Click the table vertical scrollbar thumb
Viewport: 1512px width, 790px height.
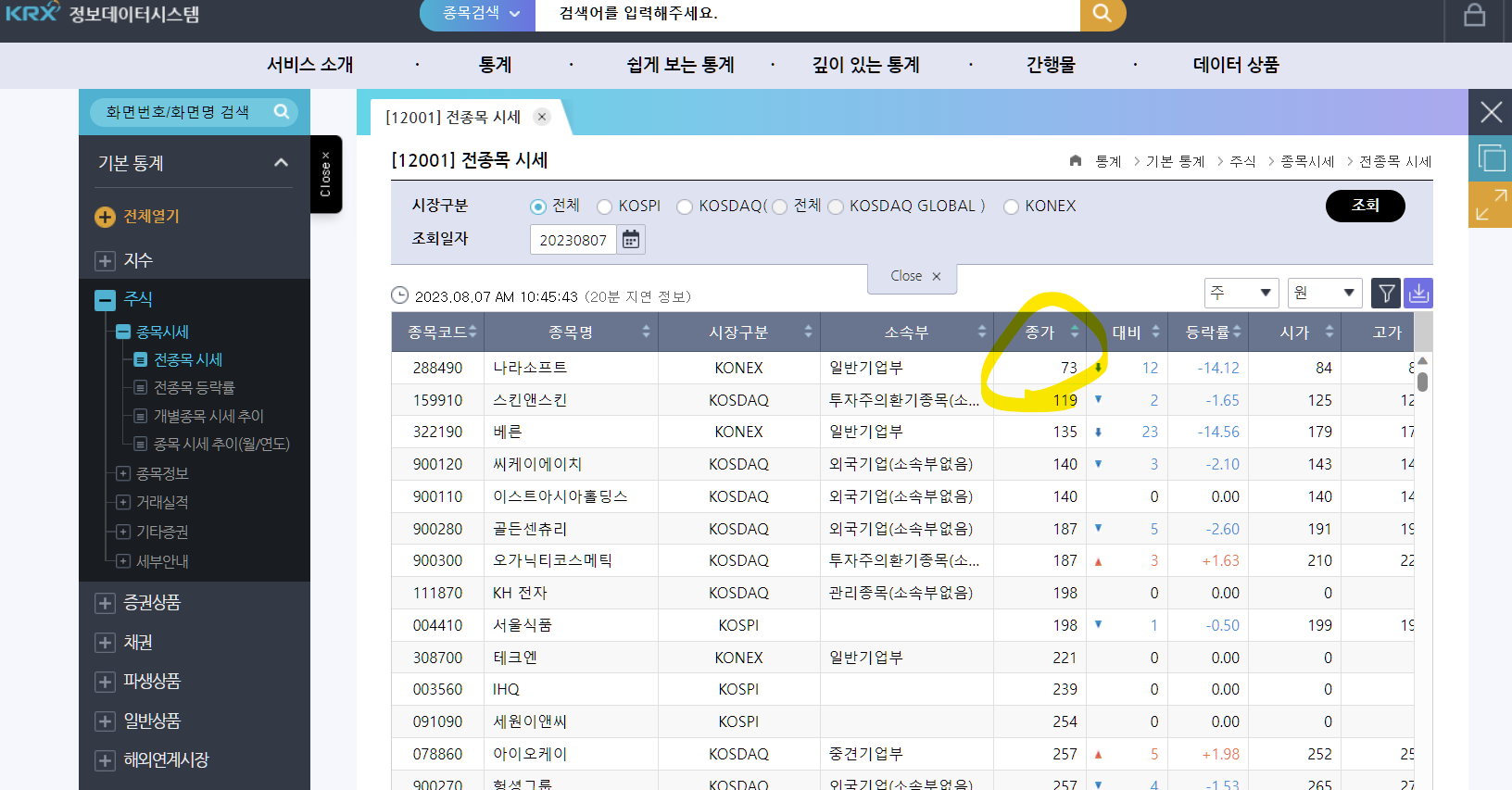click(1422, 382)
